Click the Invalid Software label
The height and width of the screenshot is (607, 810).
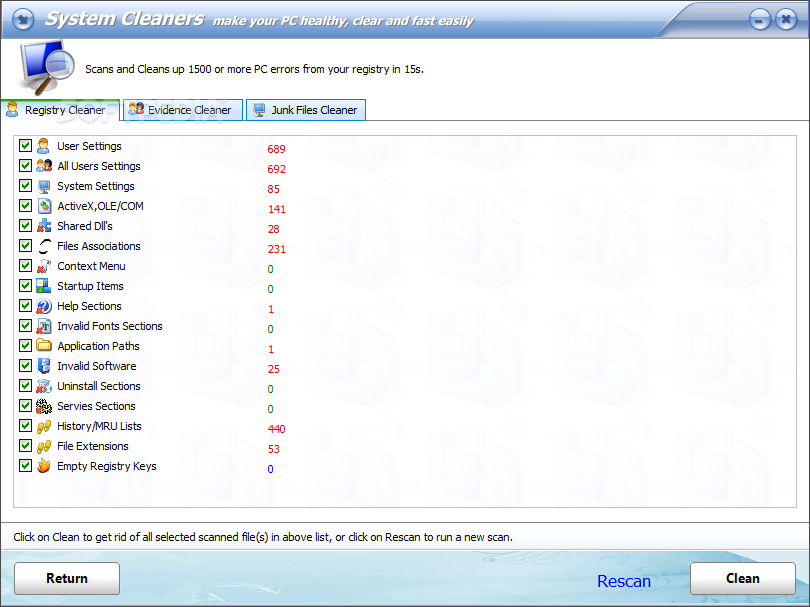(97, 366)
